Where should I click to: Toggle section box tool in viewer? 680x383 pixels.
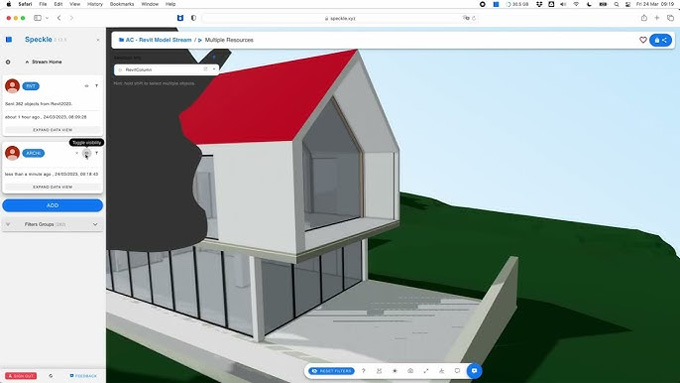pyautogui.click(x=379, y=371)
